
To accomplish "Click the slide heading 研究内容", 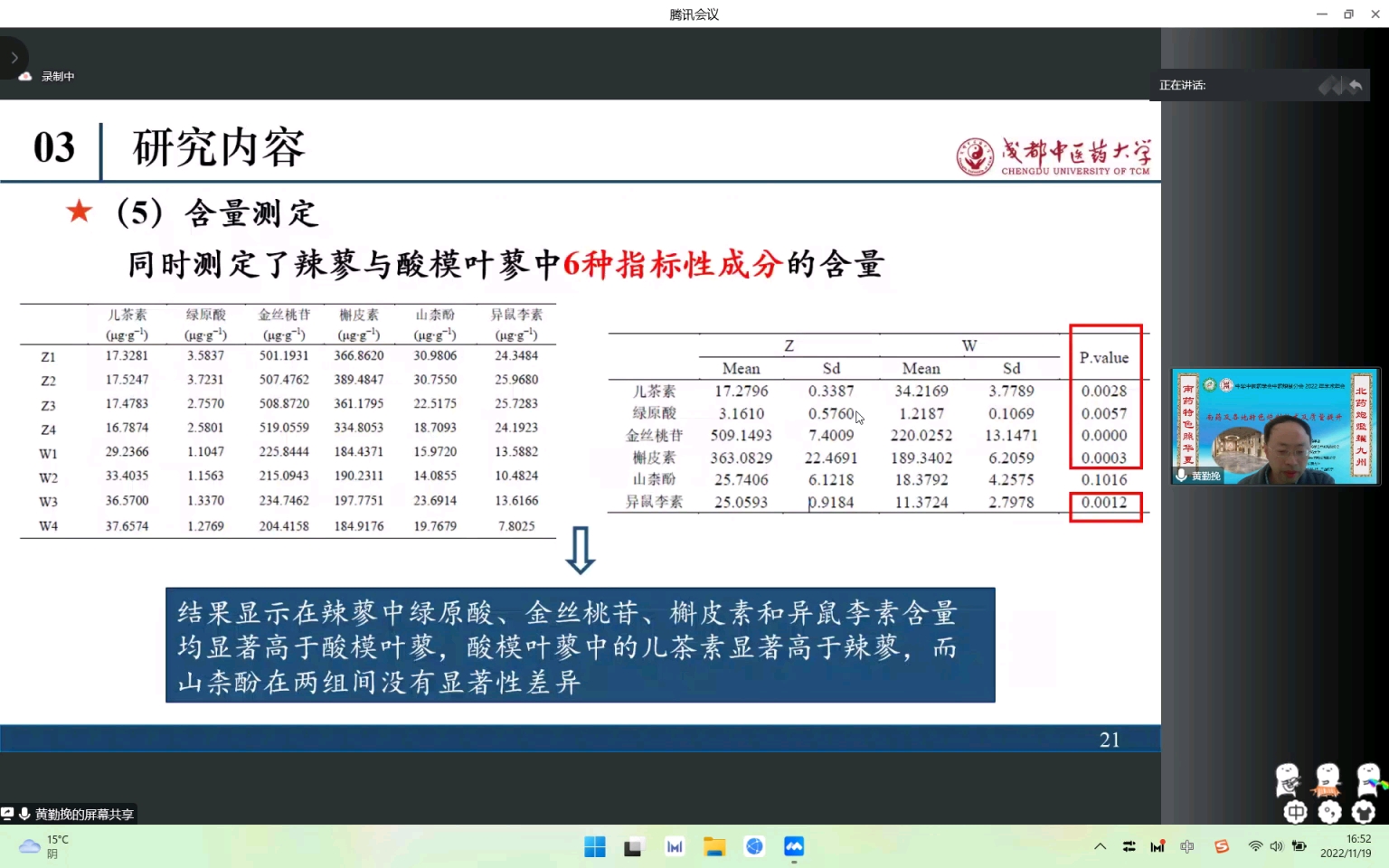I will (219, 147).
